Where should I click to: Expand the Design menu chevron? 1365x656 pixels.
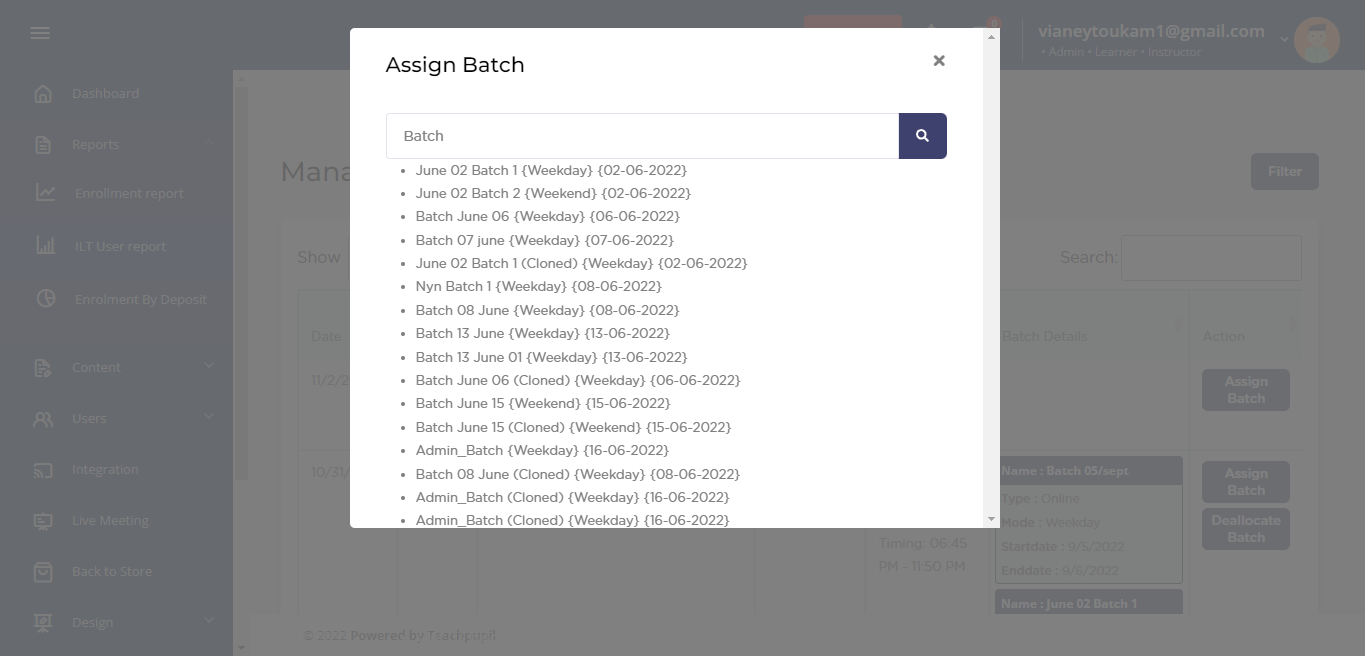point(209,621)
